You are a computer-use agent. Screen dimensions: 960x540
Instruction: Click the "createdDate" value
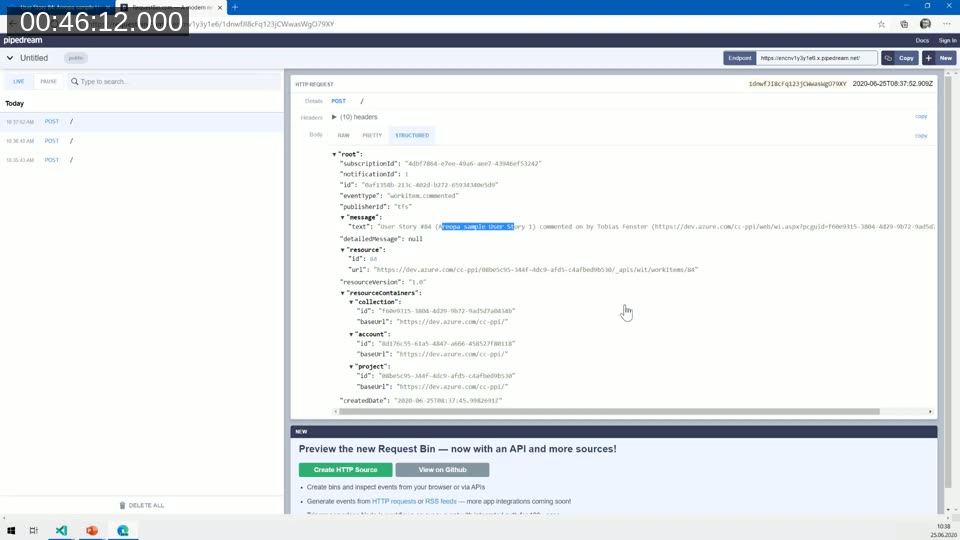(x=448, y=401)
